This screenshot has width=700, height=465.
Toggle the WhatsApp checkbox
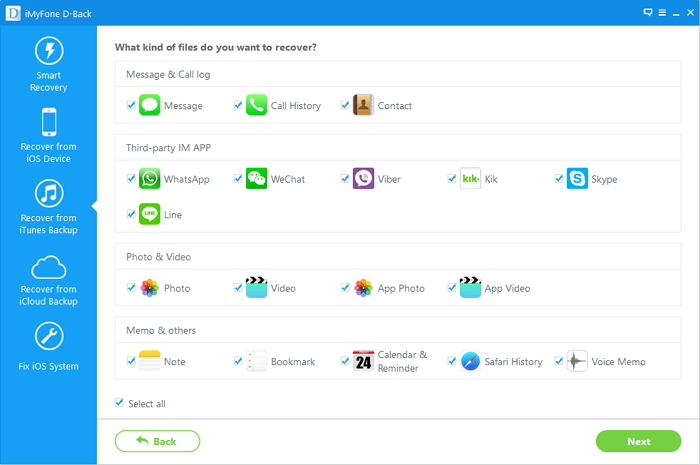131,179
